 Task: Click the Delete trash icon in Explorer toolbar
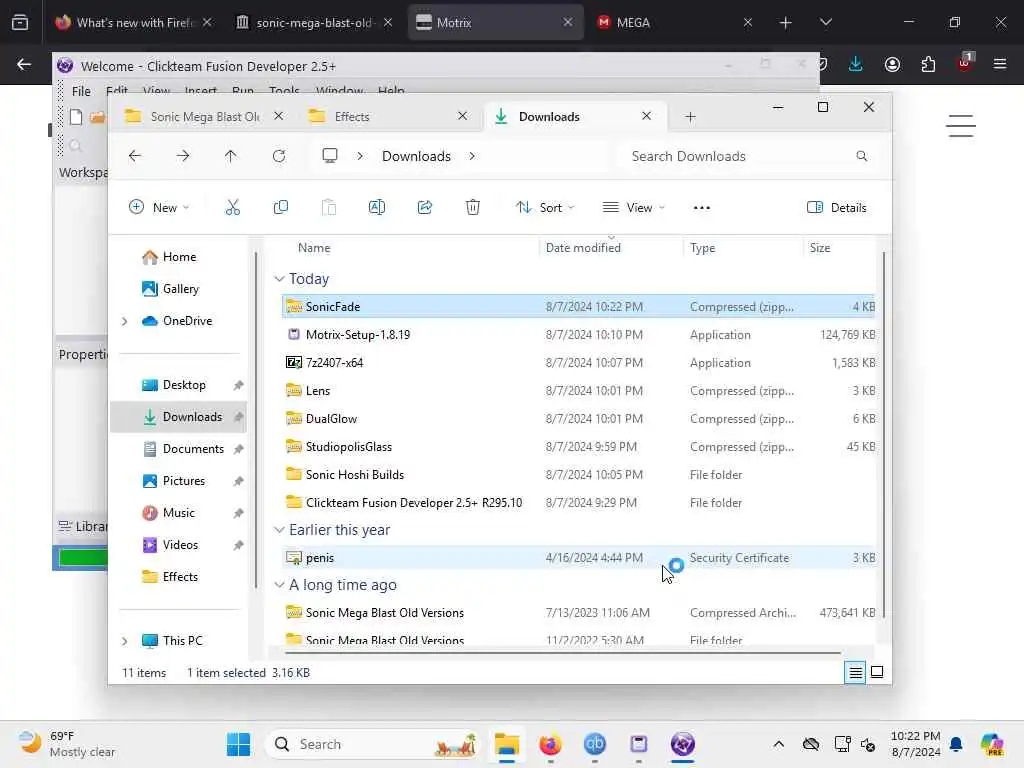click(x=473, y=208)
